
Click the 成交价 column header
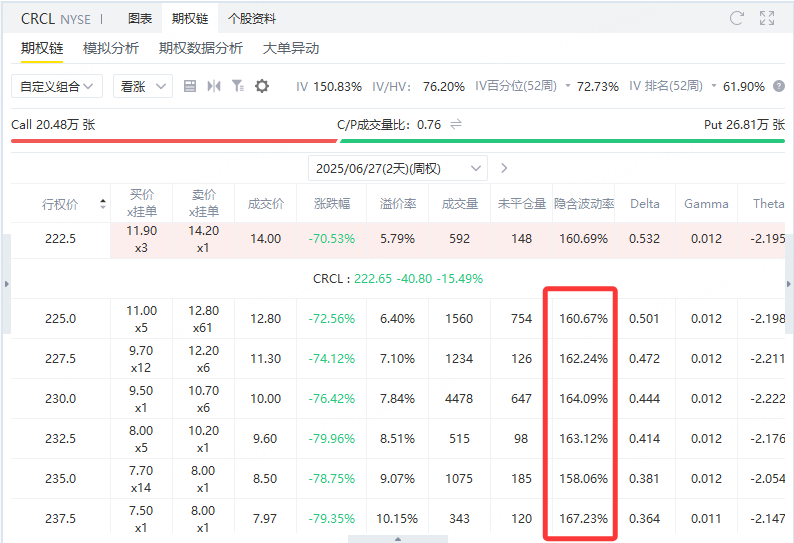(266, 204)
